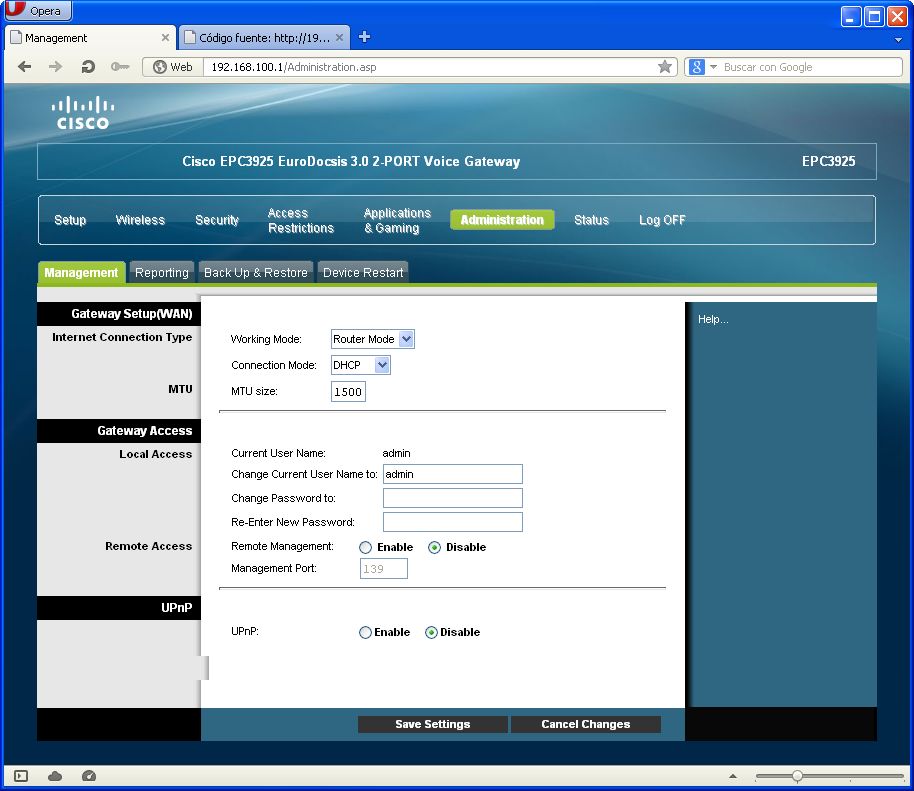Enable UPnP radio button
914x791 pixels.
coord(365,632)
